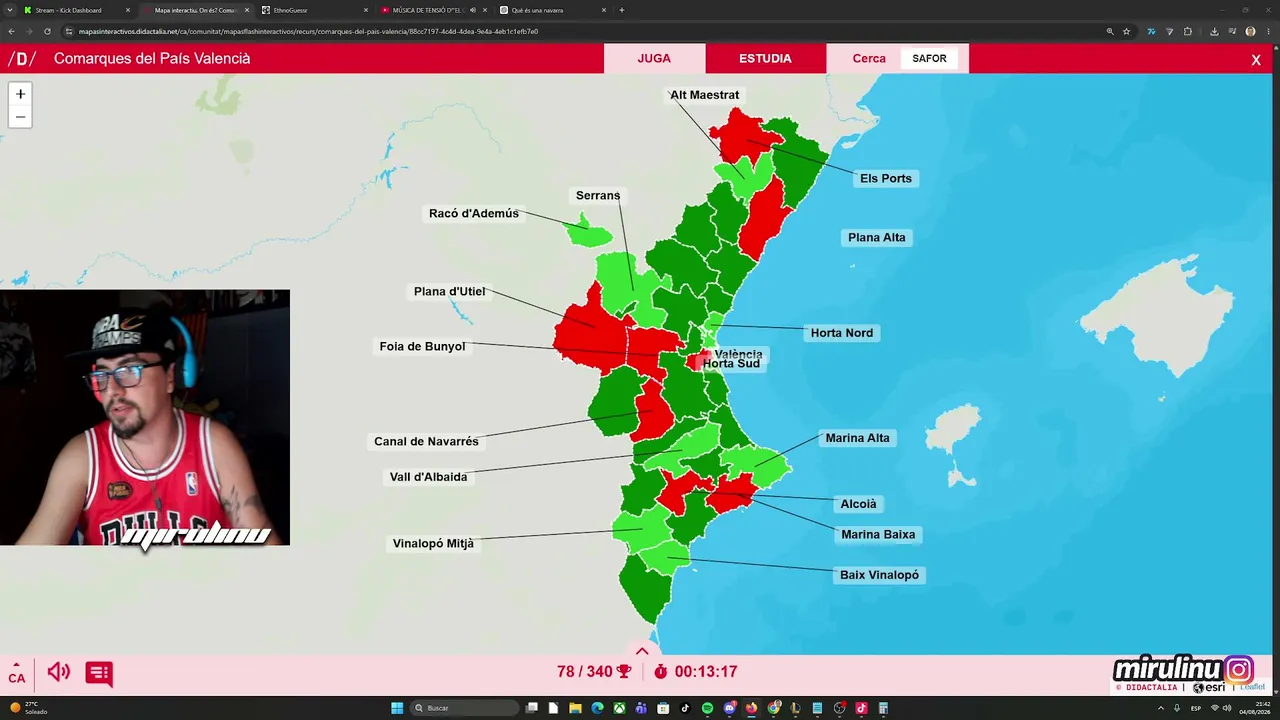Viewport: 1280px width, 720px height.
Task: Open Calculator from taskbar
Action: tap(883, 708)
